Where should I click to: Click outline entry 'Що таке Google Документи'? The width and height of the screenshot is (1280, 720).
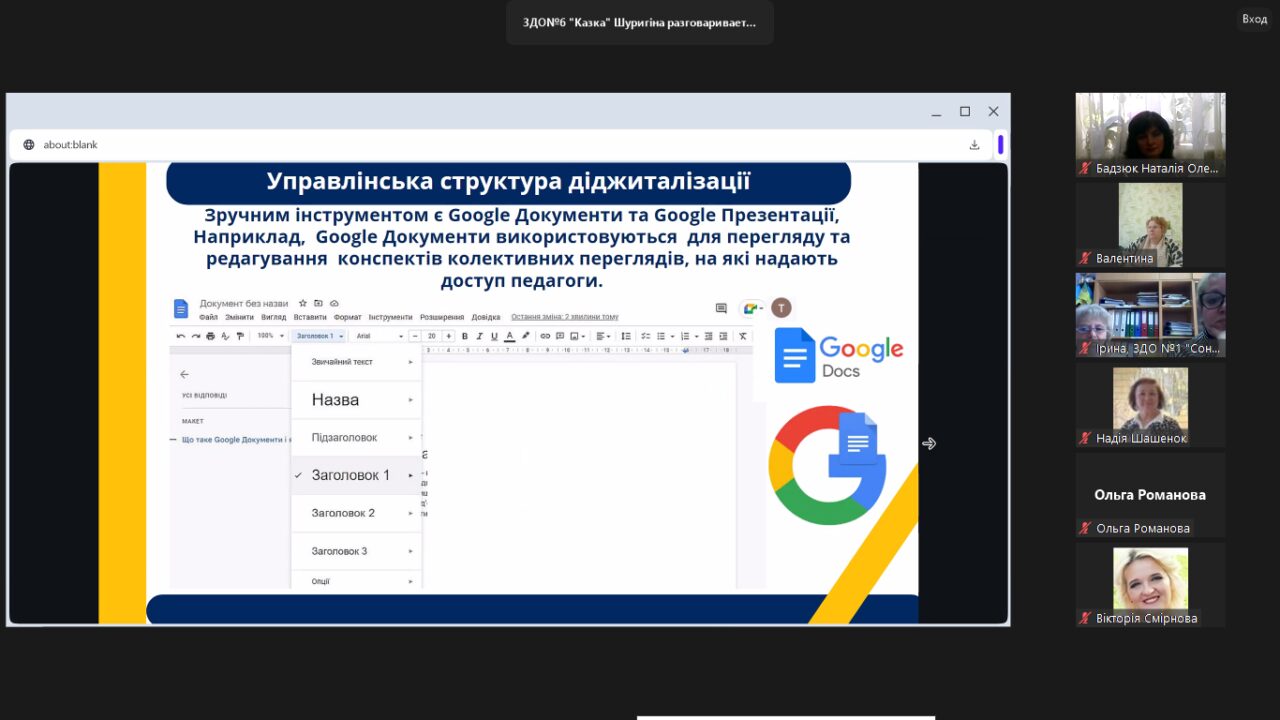(x=236, y=440)
